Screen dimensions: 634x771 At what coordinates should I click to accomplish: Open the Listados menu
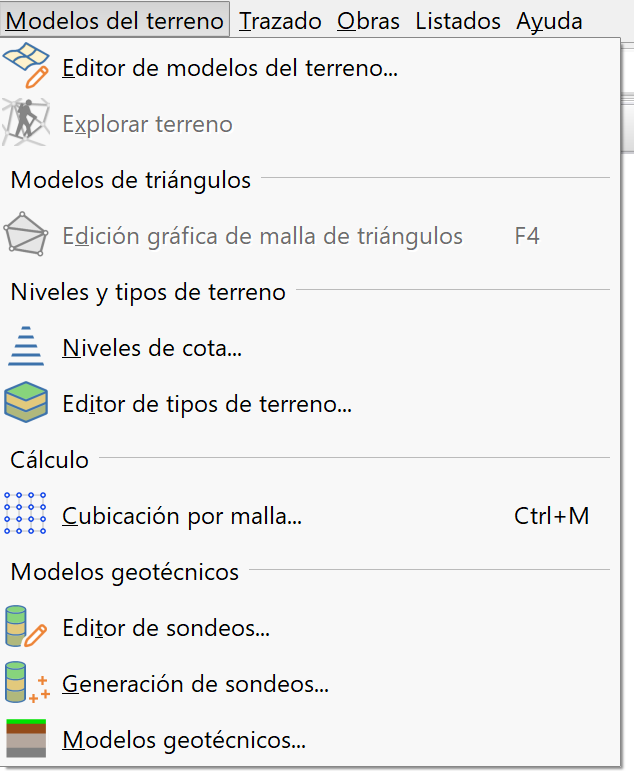point(458,21)
